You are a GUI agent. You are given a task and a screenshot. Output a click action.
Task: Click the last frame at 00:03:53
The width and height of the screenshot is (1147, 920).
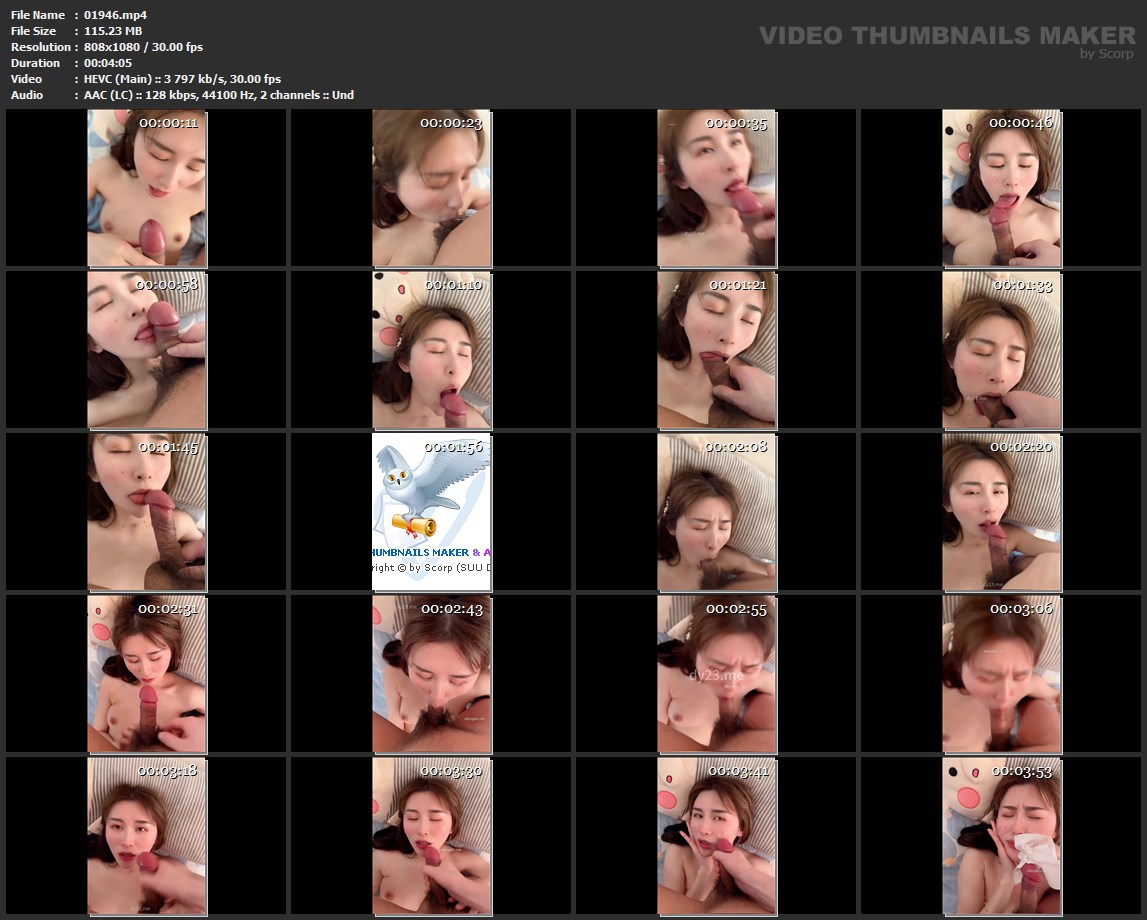[x=1002, y=835]
